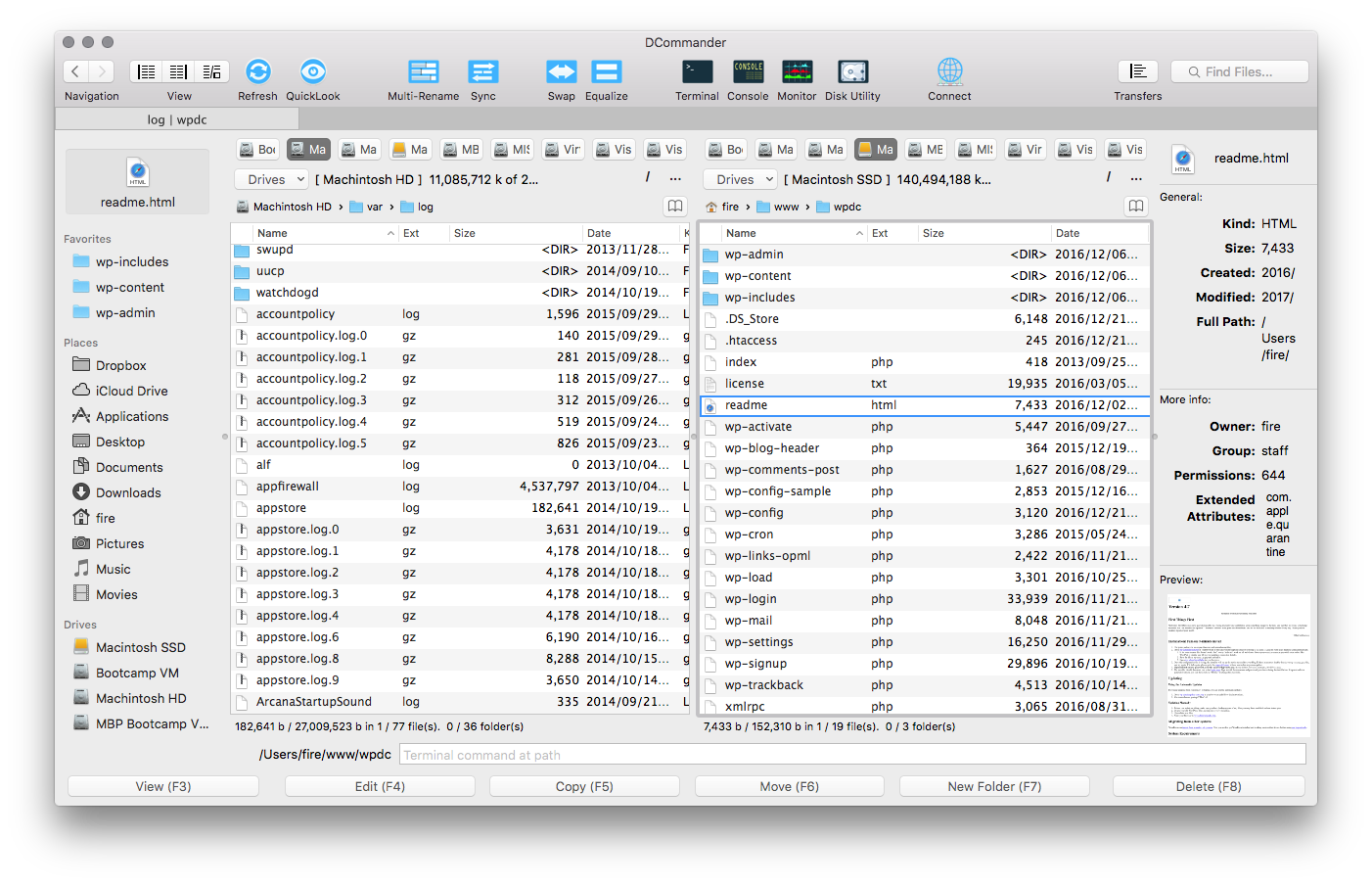Sort by Name in the wpdc pane

coord(794,233)
